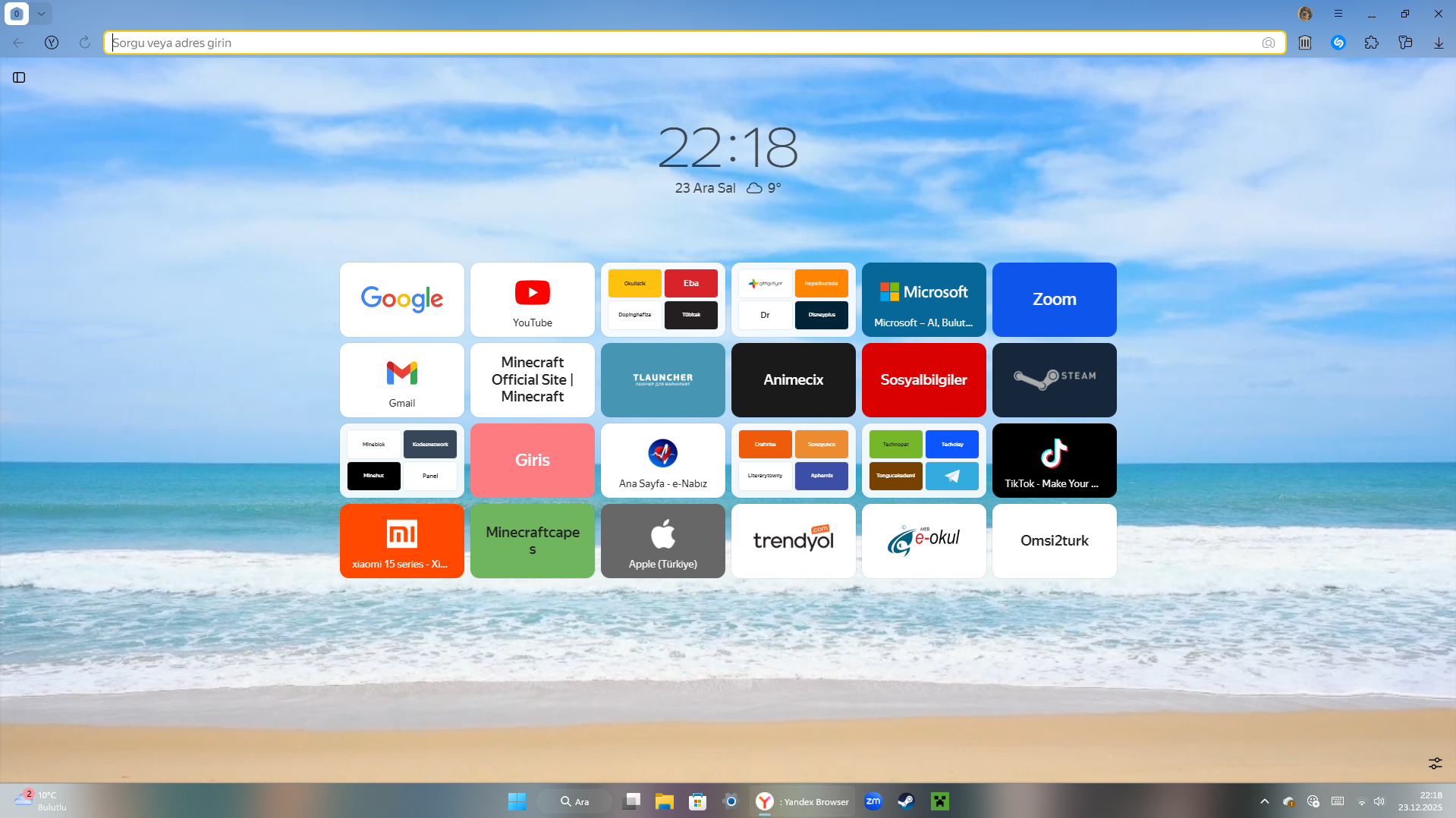Open the Steam tile

click(1055, 380)
